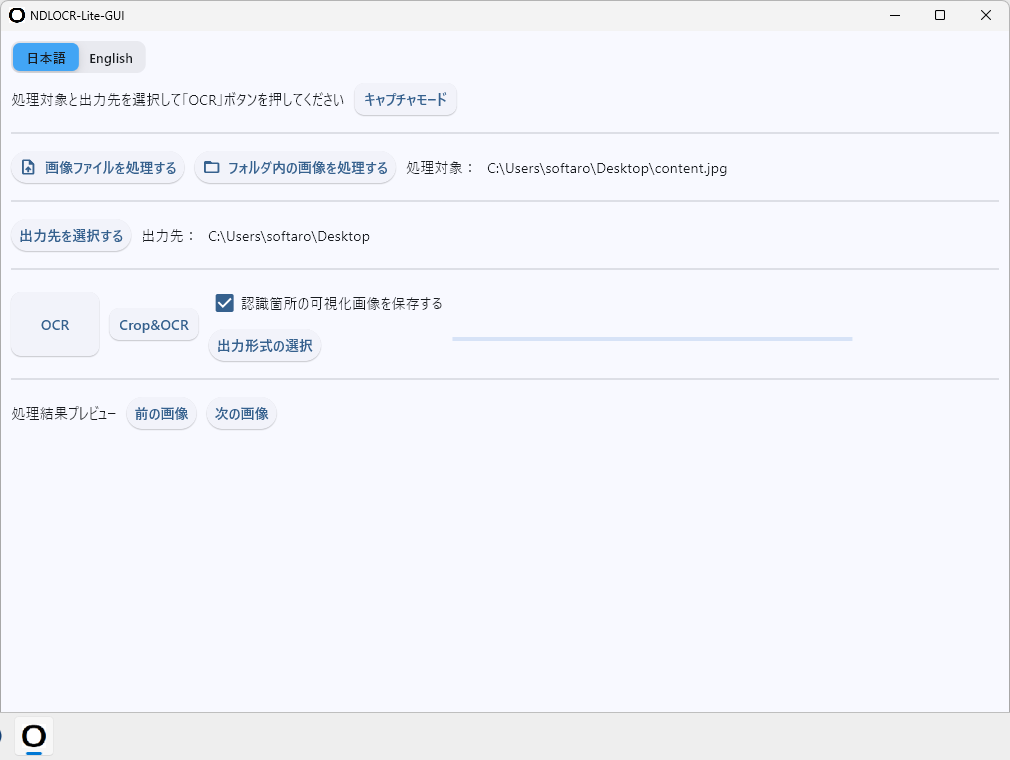
Task: Start recognition with the OCR button
Action: 55,324
